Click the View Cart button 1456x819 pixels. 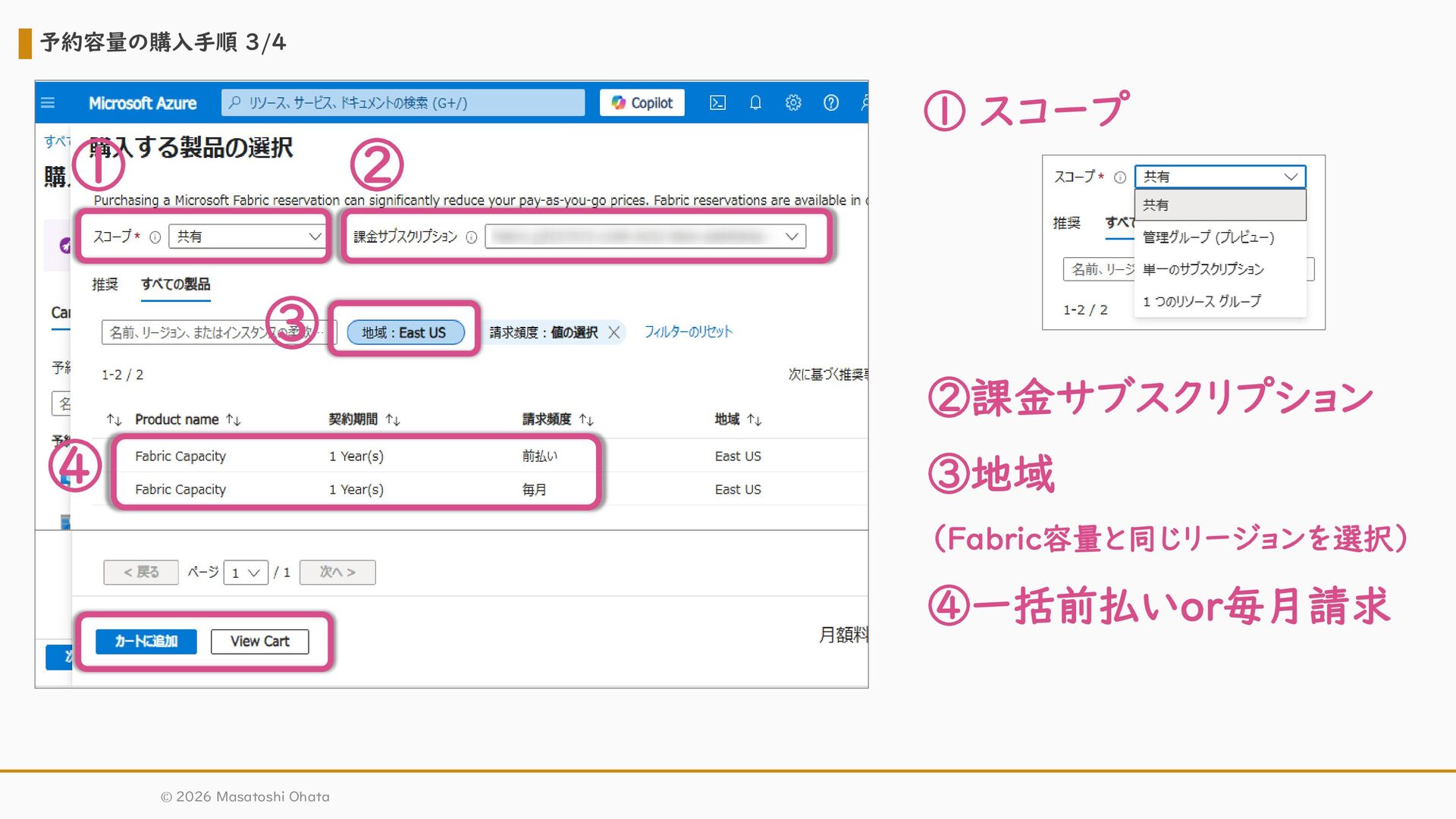(259, 642)
